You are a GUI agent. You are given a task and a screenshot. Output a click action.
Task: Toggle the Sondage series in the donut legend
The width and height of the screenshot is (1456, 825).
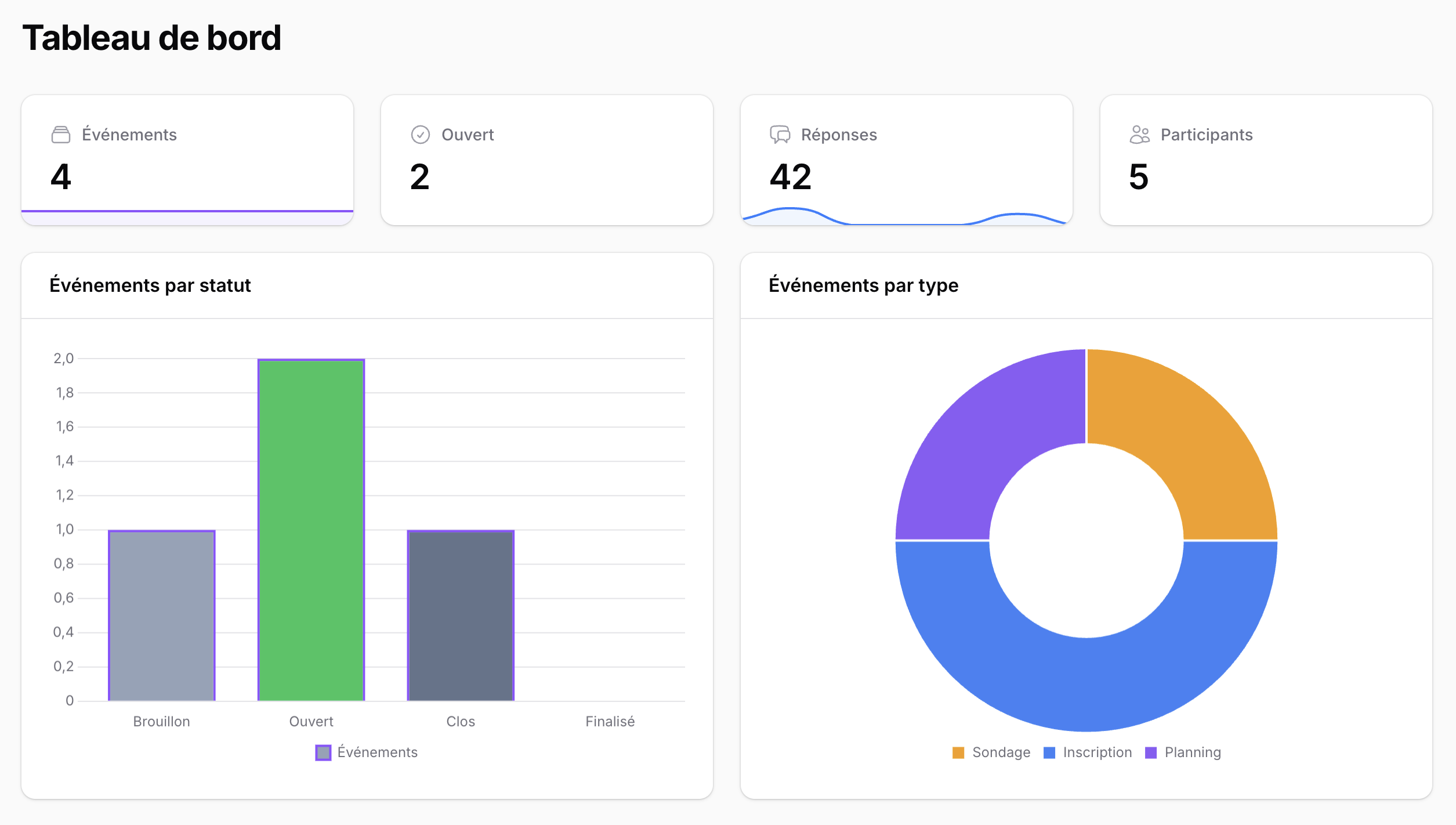pyautogui.click(x=992, y=752)
